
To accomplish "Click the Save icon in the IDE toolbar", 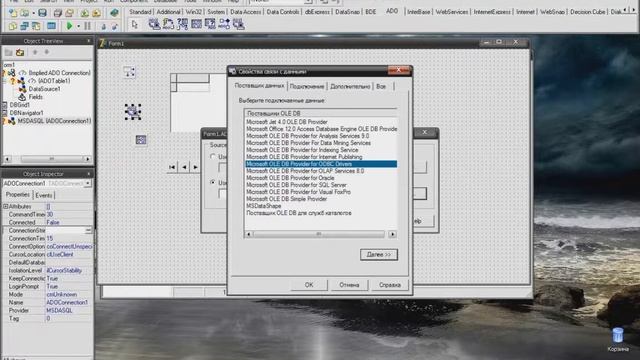I will pos(42,13).
